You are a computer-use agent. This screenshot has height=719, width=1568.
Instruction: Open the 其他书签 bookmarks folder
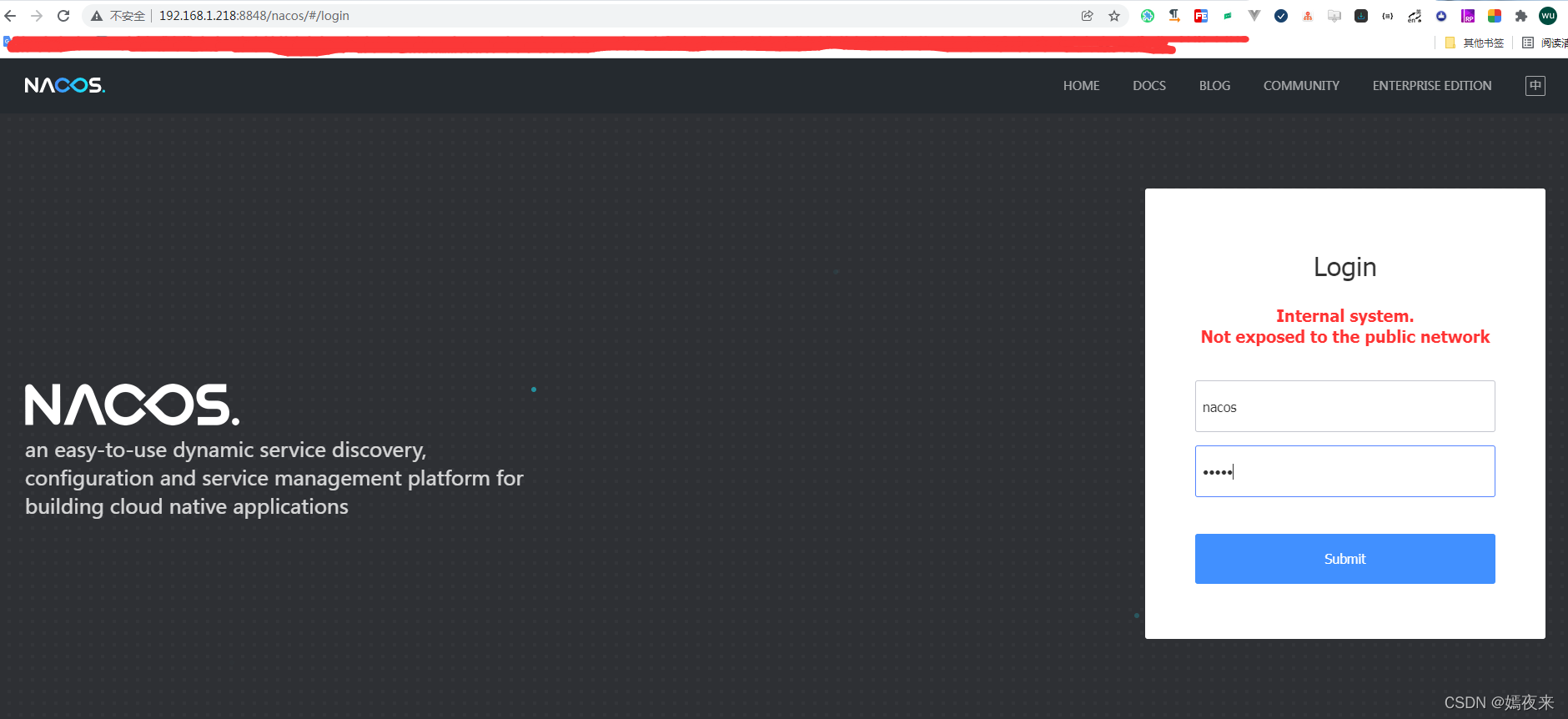pyautogui.click(x=1475, y=43)
